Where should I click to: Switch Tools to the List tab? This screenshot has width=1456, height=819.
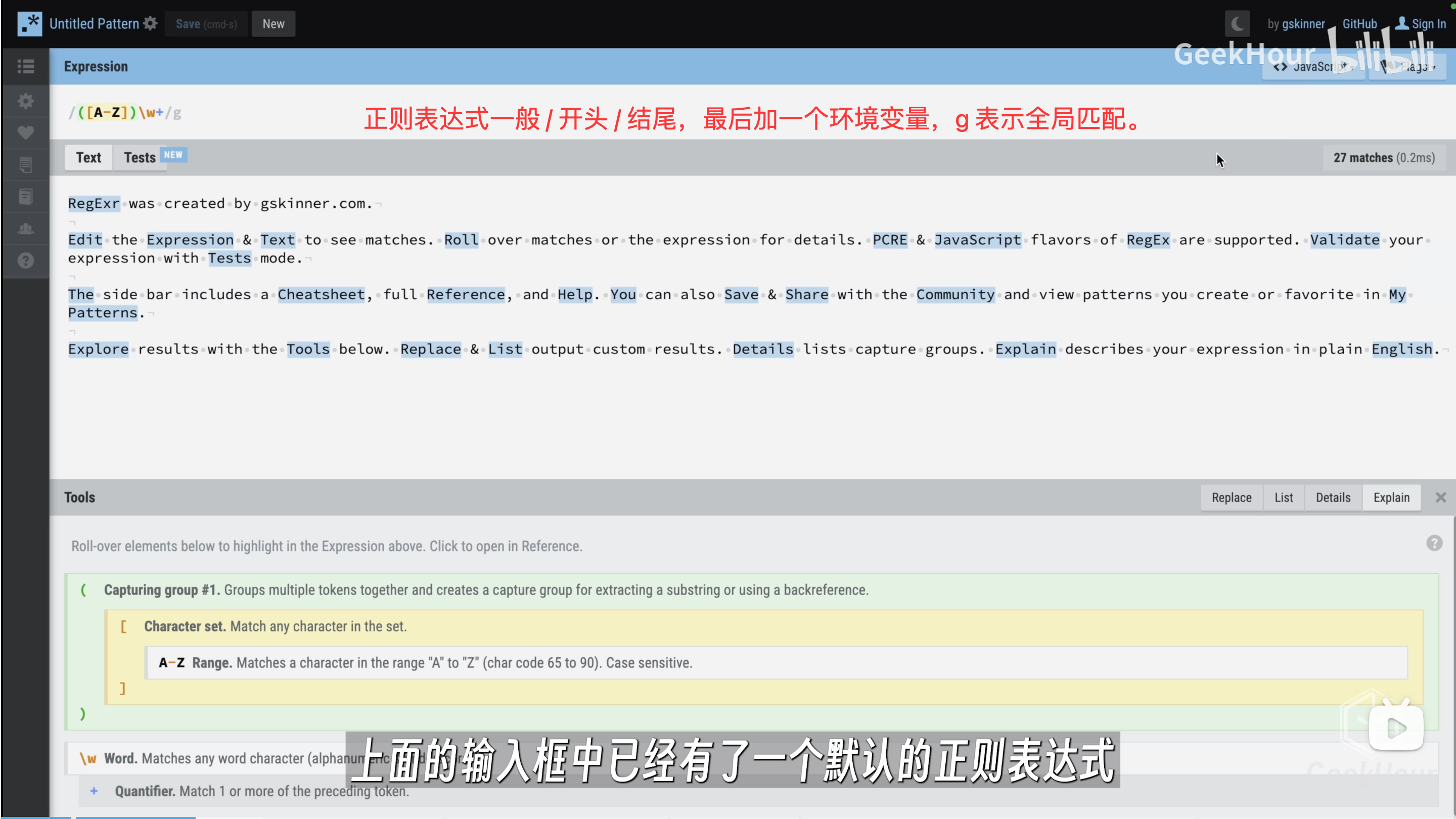point(1283,497)
